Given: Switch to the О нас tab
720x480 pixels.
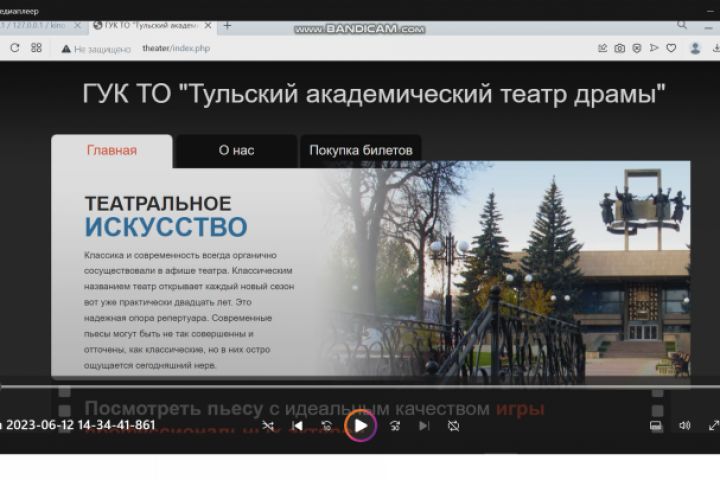Looking at the screenshot, I should [236, 151].
